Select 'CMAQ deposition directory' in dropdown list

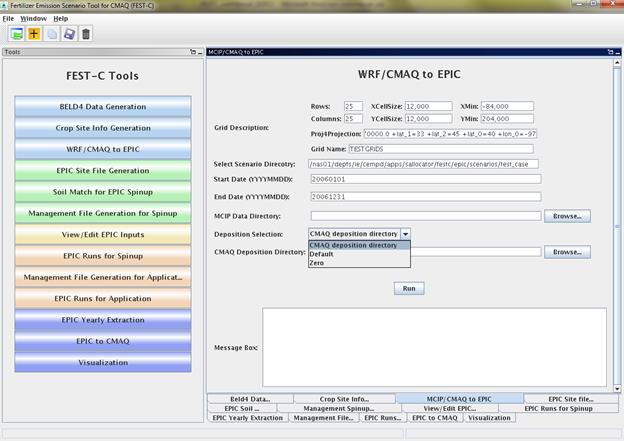coord(359,245)
